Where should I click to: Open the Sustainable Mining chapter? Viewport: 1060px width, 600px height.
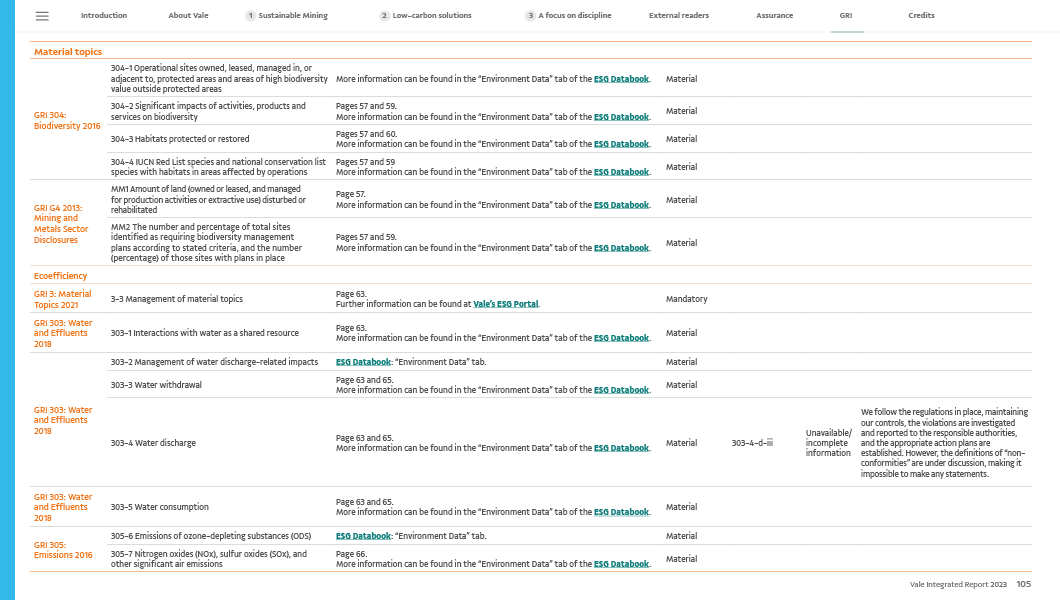click(294, 16)
